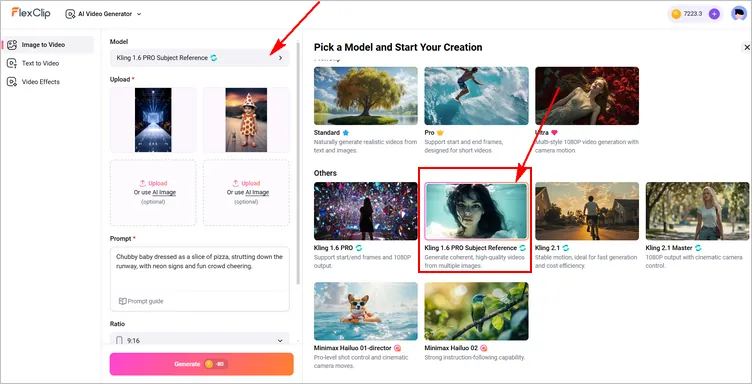Select the Kling 2.1 model thumbnail
This screenshot has height=384, width=752.
pyautogui.click(x=587, y=211)
